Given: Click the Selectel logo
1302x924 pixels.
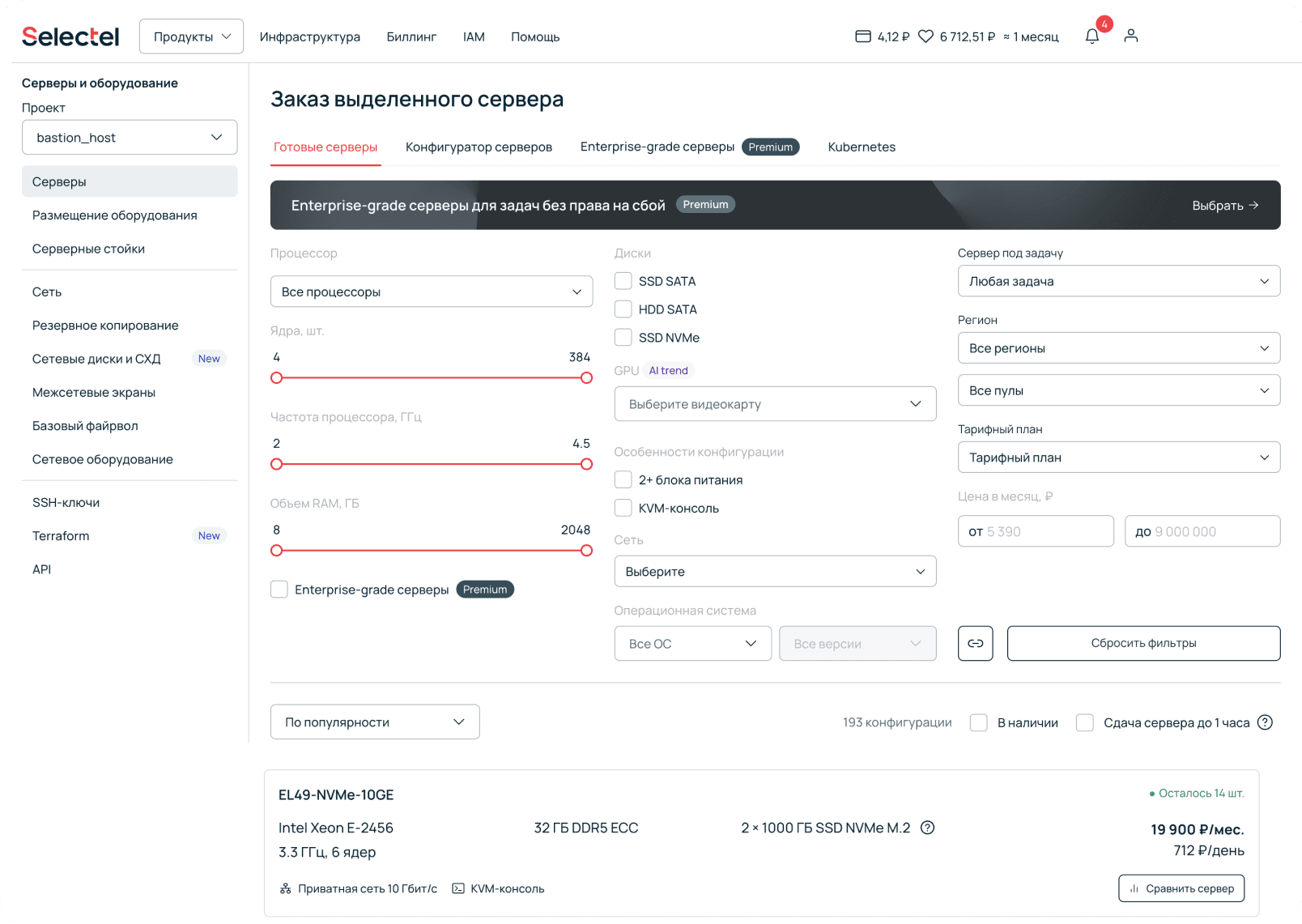Looking at the screenshot, I should (70, 36).
